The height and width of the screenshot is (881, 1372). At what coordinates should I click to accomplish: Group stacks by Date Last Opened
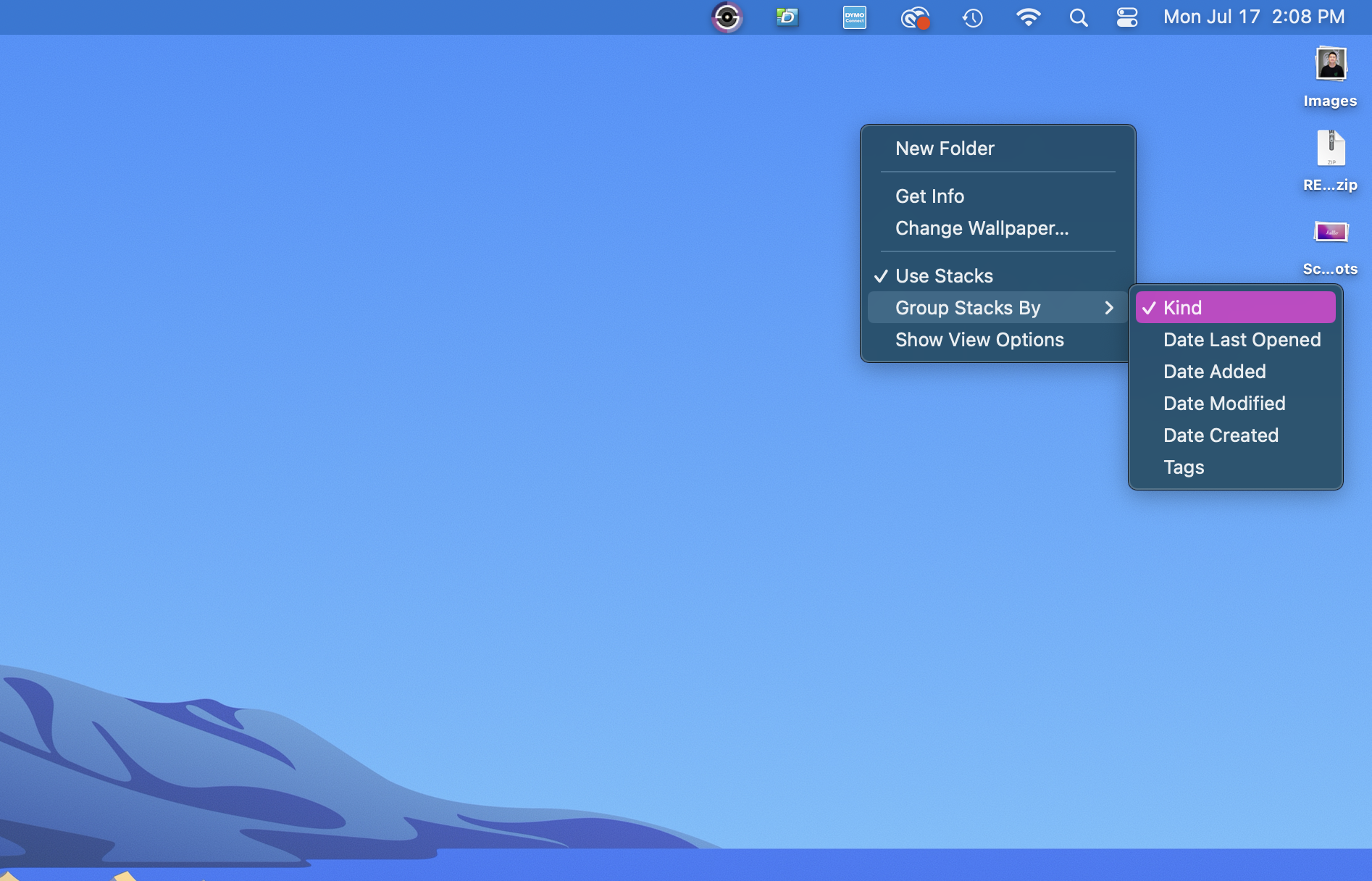point(1236,340)
